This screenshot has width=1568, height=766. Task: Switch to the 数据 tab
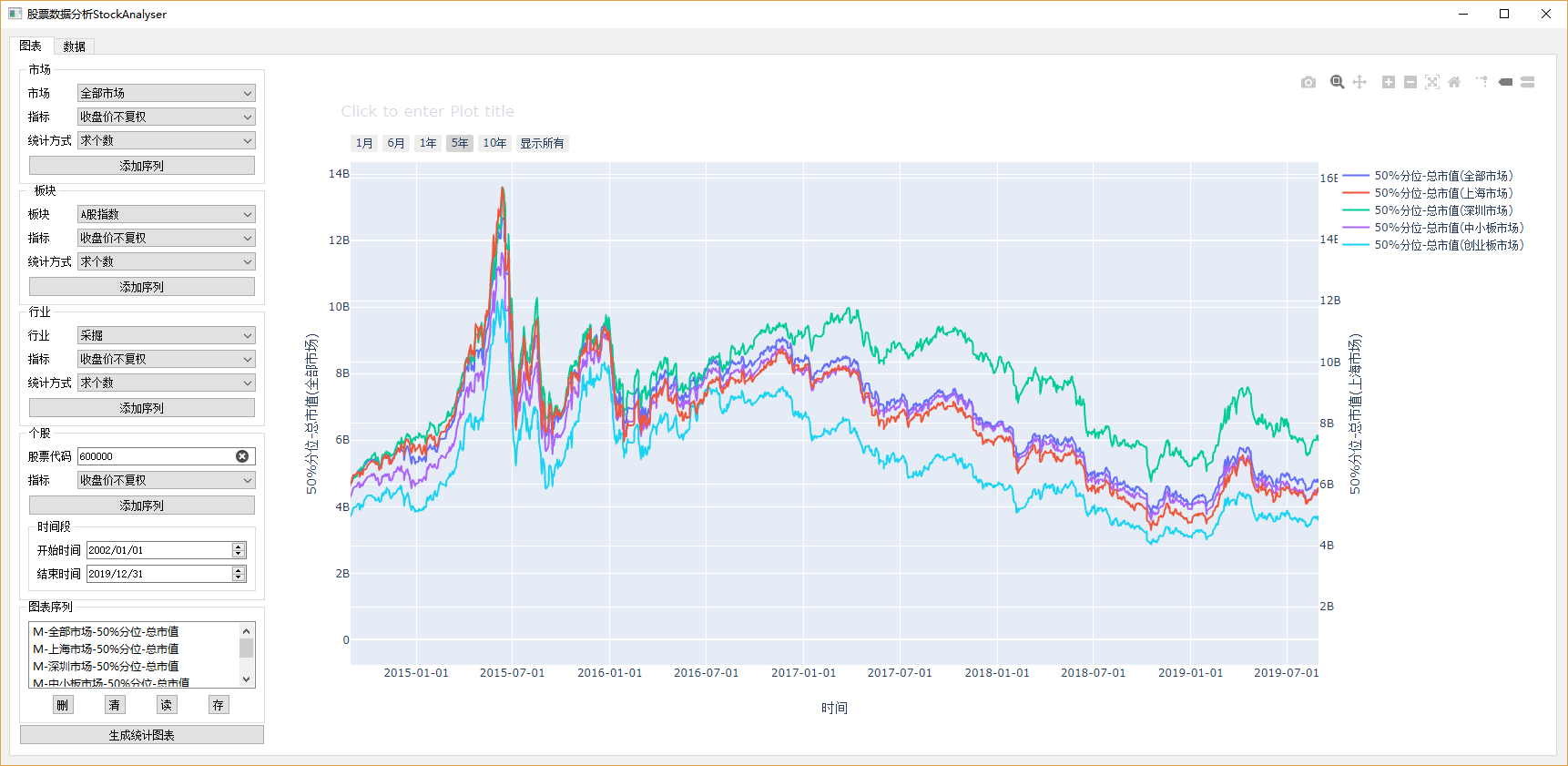pos(75,46)
